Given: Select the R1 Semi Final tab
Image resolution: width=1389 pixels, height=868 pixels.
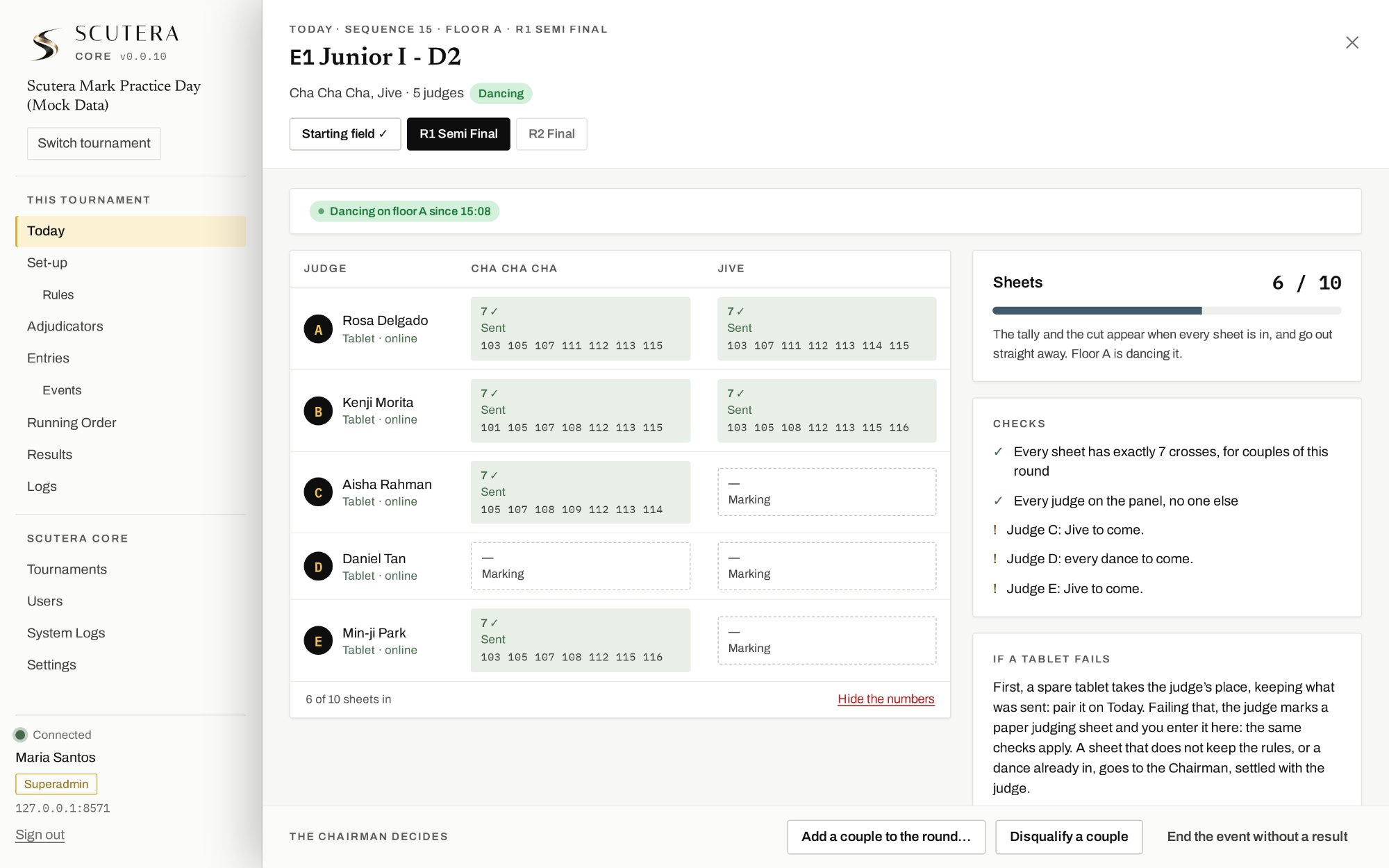Looking at the screenshot, I should (x=458, y=134).
